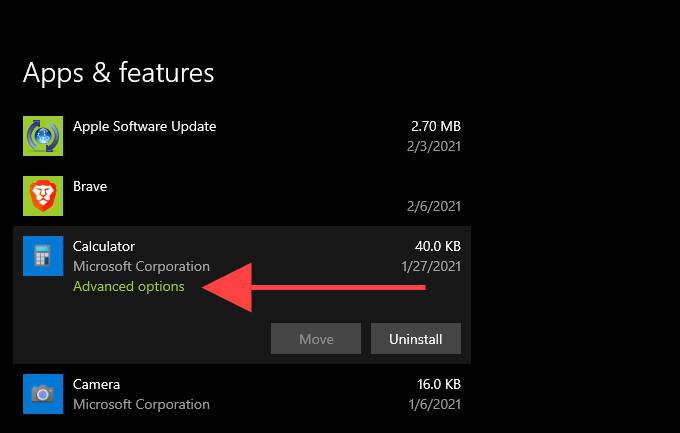The height and width of the screenshot is (433, 680).
Task: Click the Apple Software Update app icon
Action: pos(43,136)
